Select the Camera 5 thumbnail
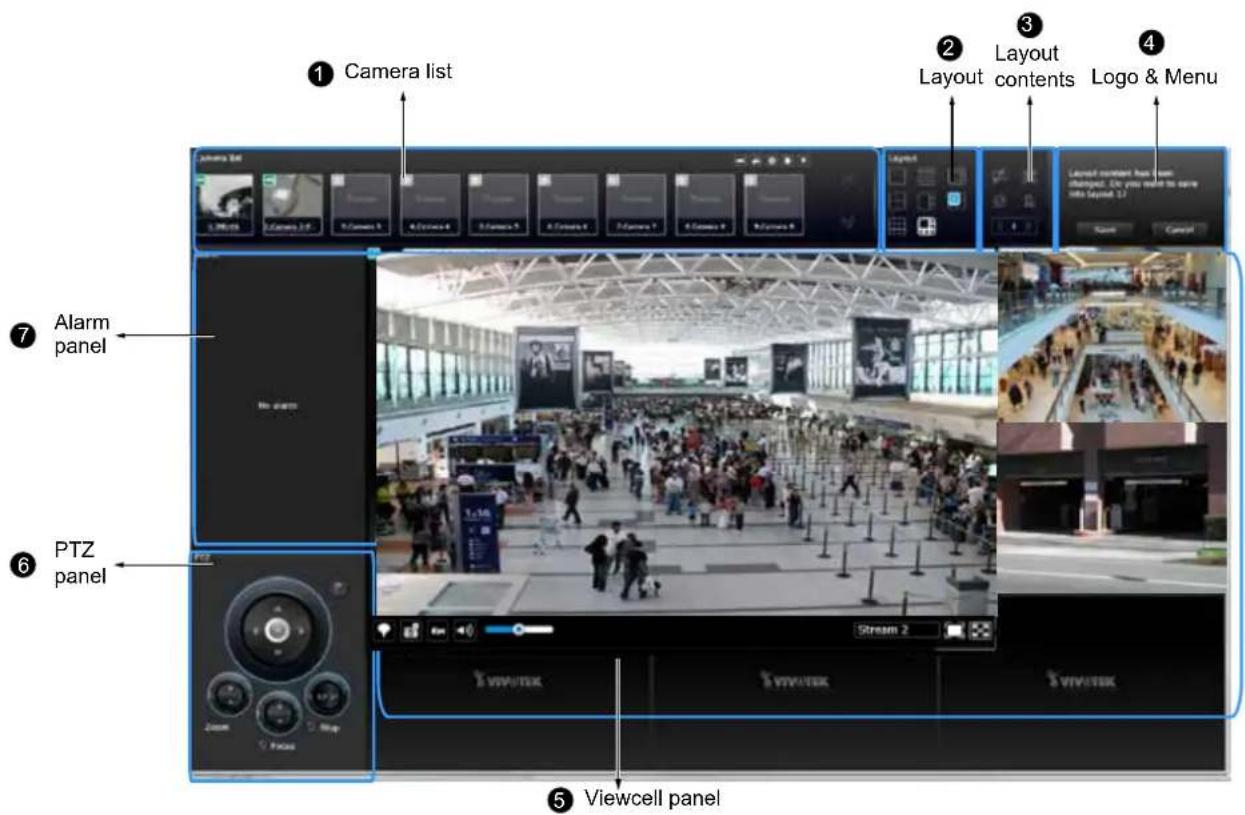This screenshot has height=815, width=1245. coord(498,203)
